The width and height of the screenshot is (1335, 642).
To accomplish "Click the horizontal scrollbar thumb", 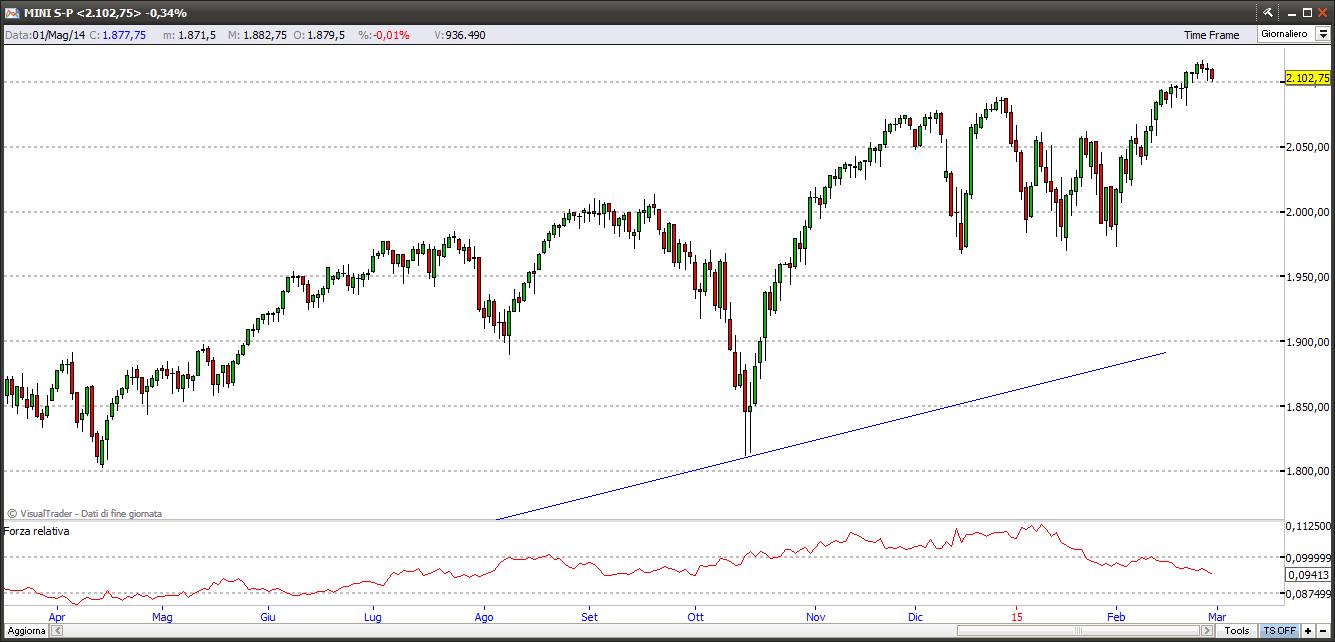I will pos(1078,631).
